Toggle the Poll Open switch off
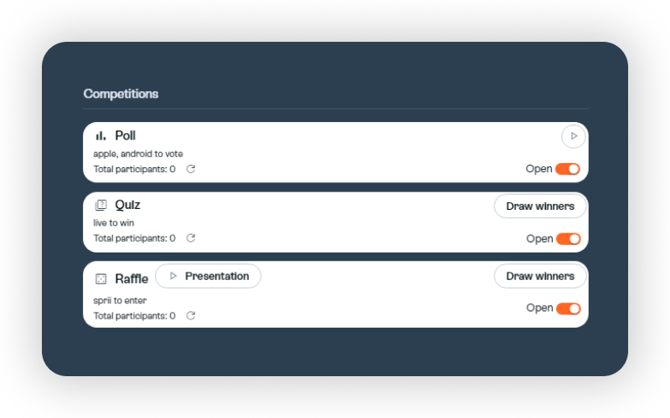Screen dimensions: 670x418 click(568, 169)
